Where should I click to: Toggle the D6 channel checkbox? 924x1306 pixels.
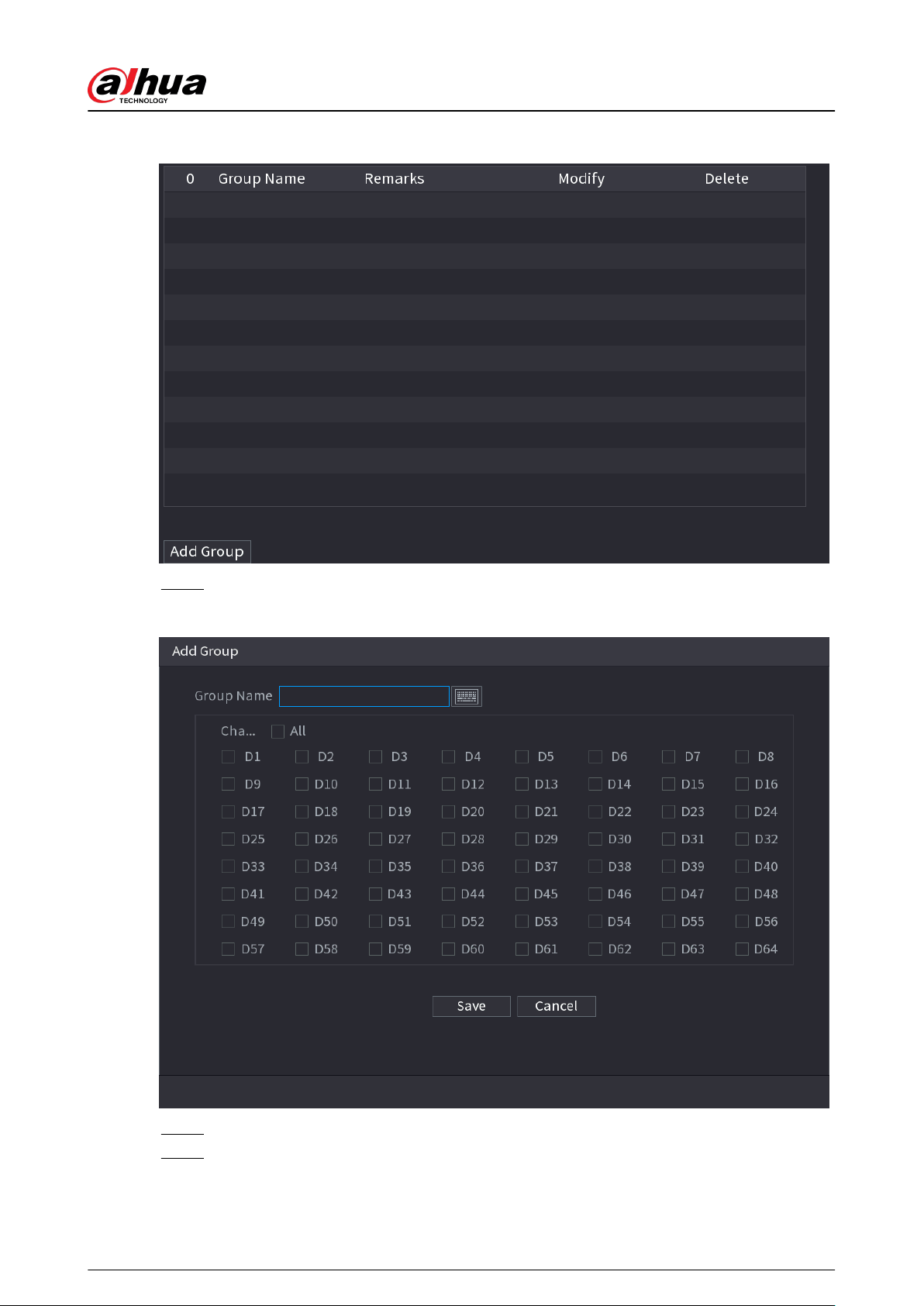click(x=595, y=756)
